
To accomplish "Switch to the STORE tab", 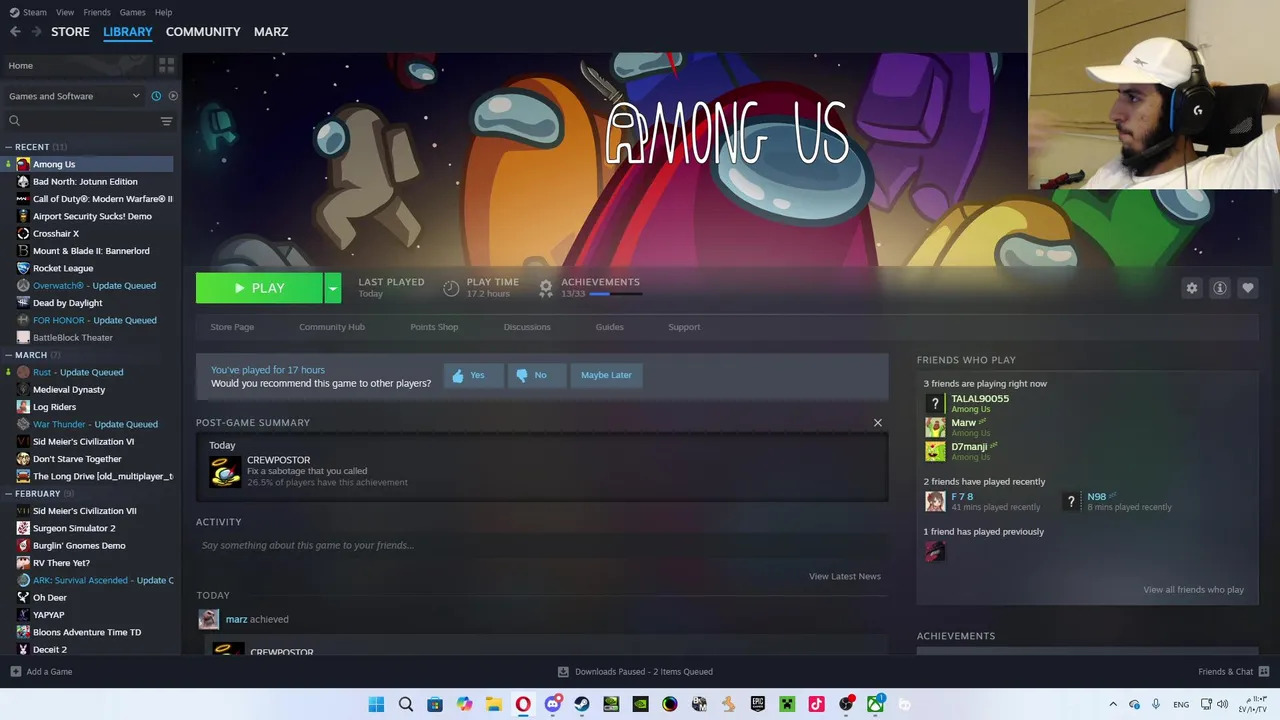I will (x=70, y=32).
